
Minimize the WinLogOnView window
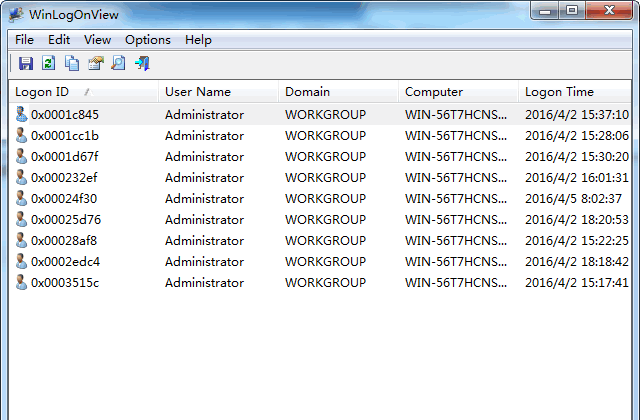545,11
